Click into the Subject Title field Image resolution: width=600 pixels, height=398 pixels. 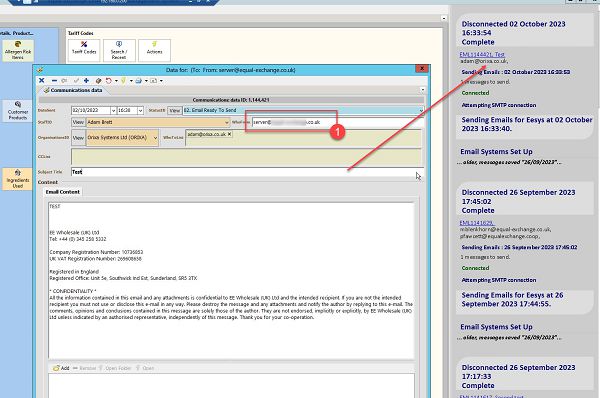247,172
